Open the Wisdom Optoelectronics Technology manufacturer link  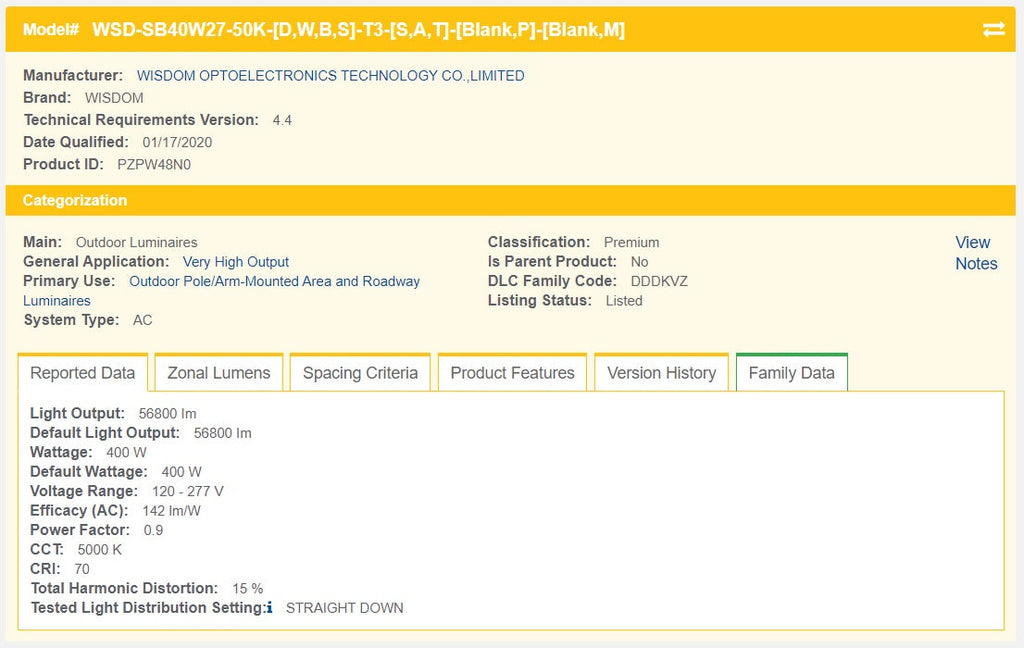(330, 76)
